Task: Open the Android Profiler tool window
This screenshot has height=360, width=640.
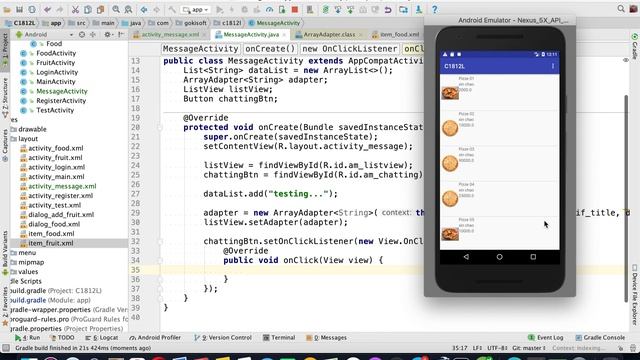Action: point(155,338)
